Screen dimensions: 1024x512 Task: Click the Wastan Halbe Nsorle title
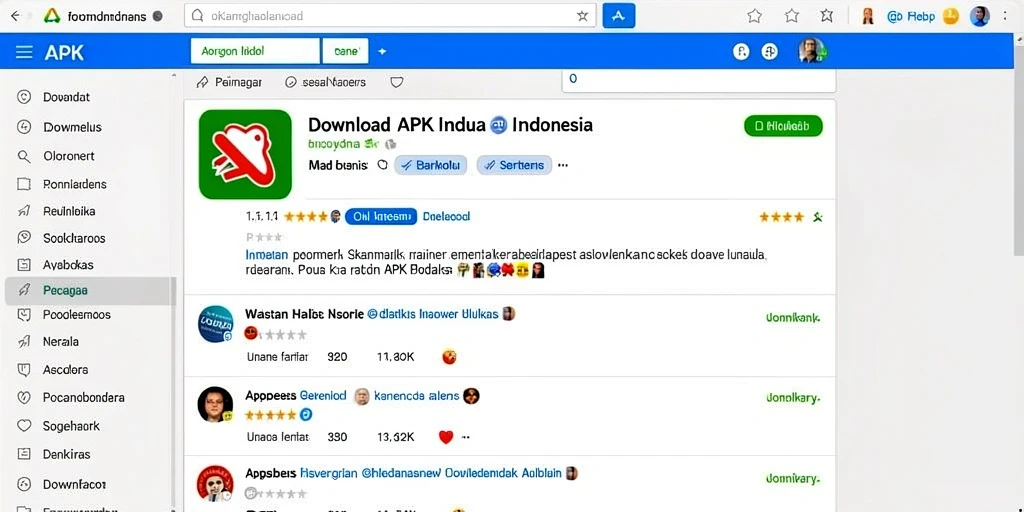304,314
